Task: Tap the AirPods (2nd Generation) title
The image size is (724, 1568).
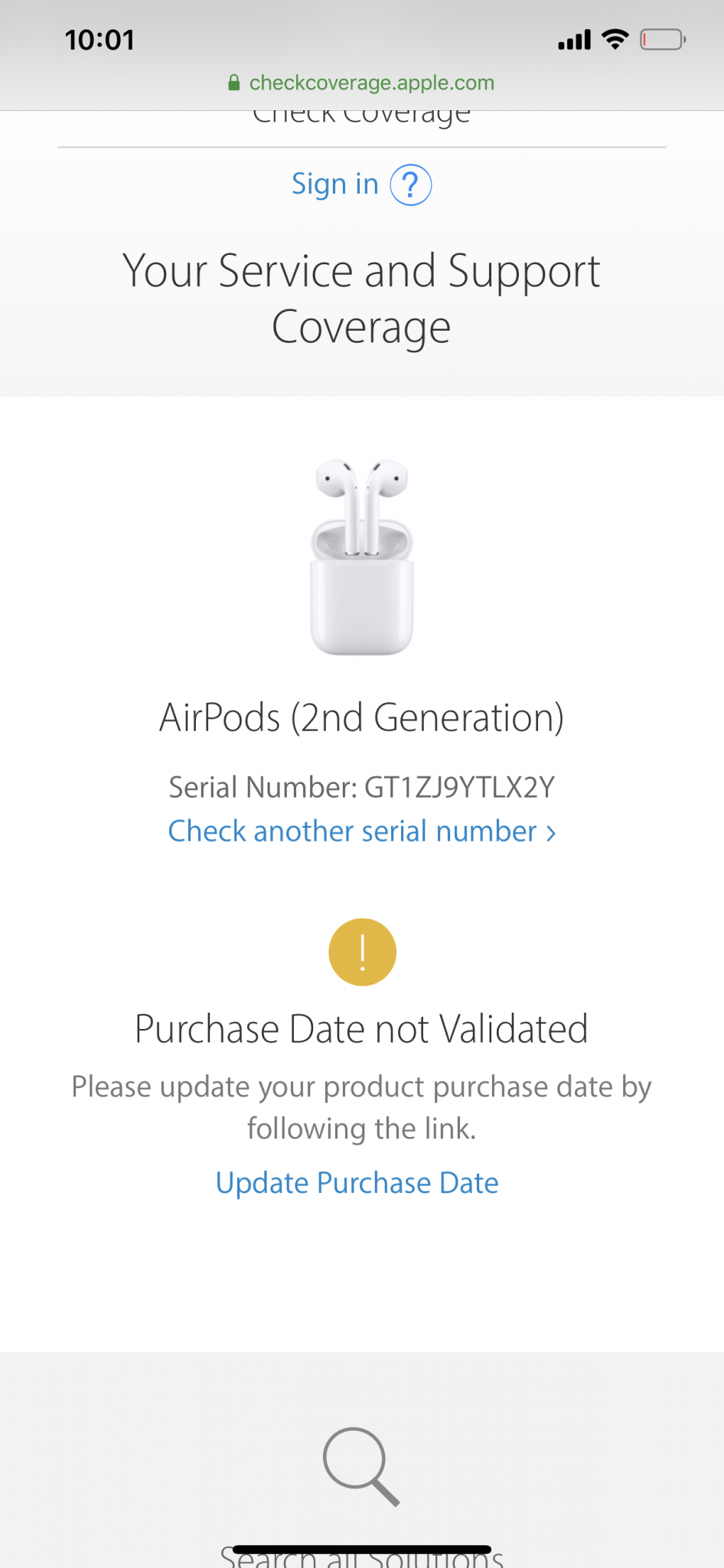Action: point(361,718)
